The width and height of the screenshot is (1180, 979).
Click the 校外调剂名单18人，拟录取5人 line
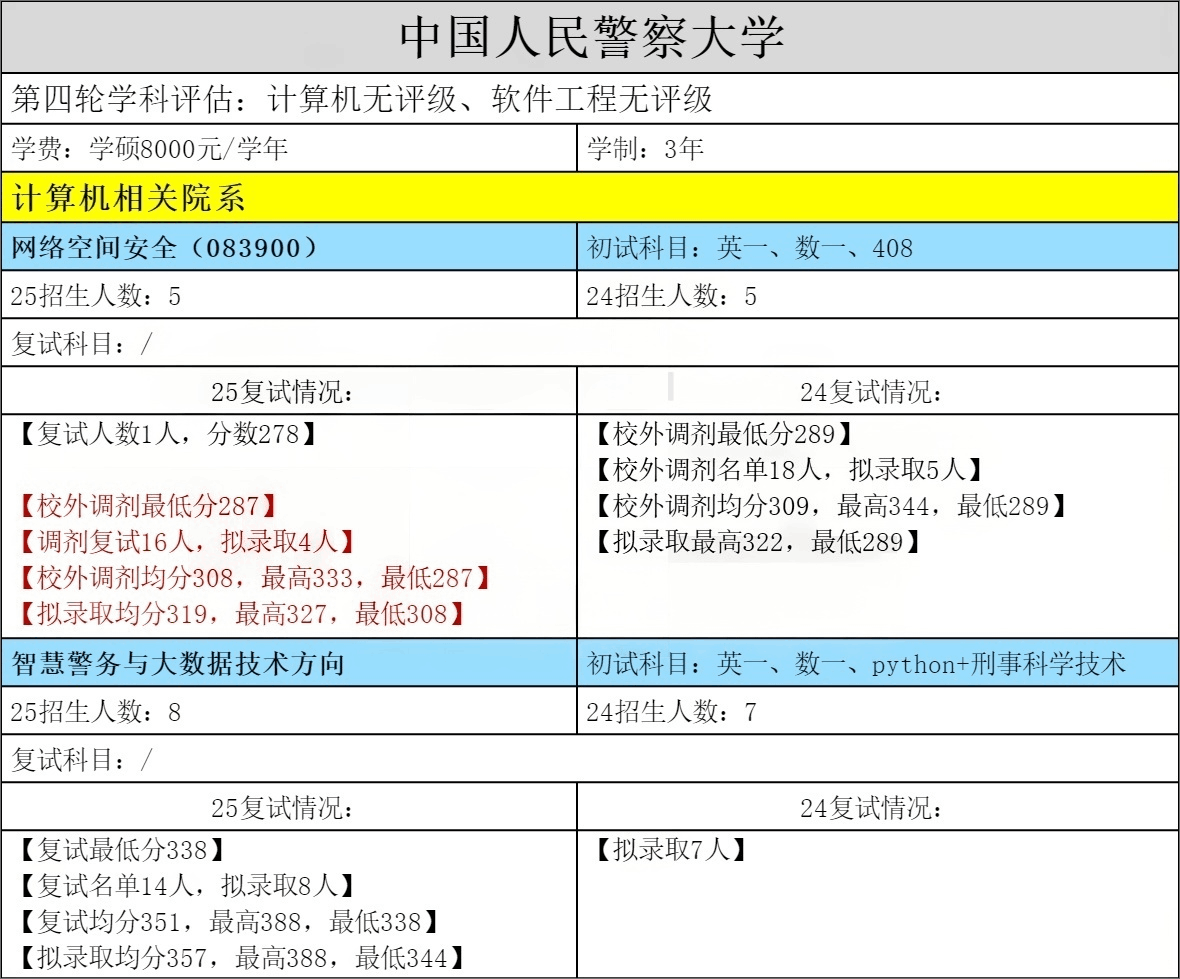(789, 470)
